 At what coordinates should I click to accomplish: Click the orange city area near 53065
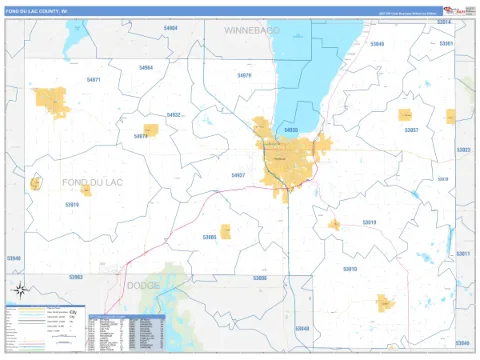point(226,232)
